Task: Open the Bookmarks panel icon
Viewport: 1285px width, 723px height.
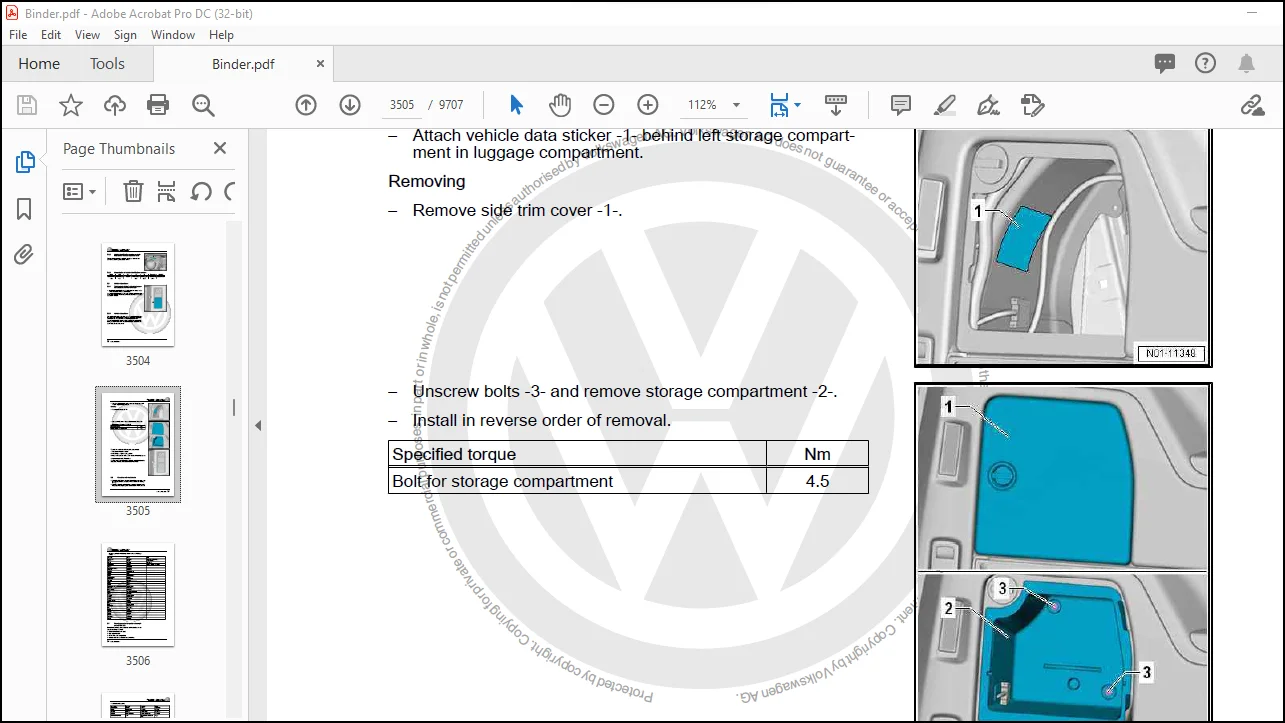Action: 25,208
